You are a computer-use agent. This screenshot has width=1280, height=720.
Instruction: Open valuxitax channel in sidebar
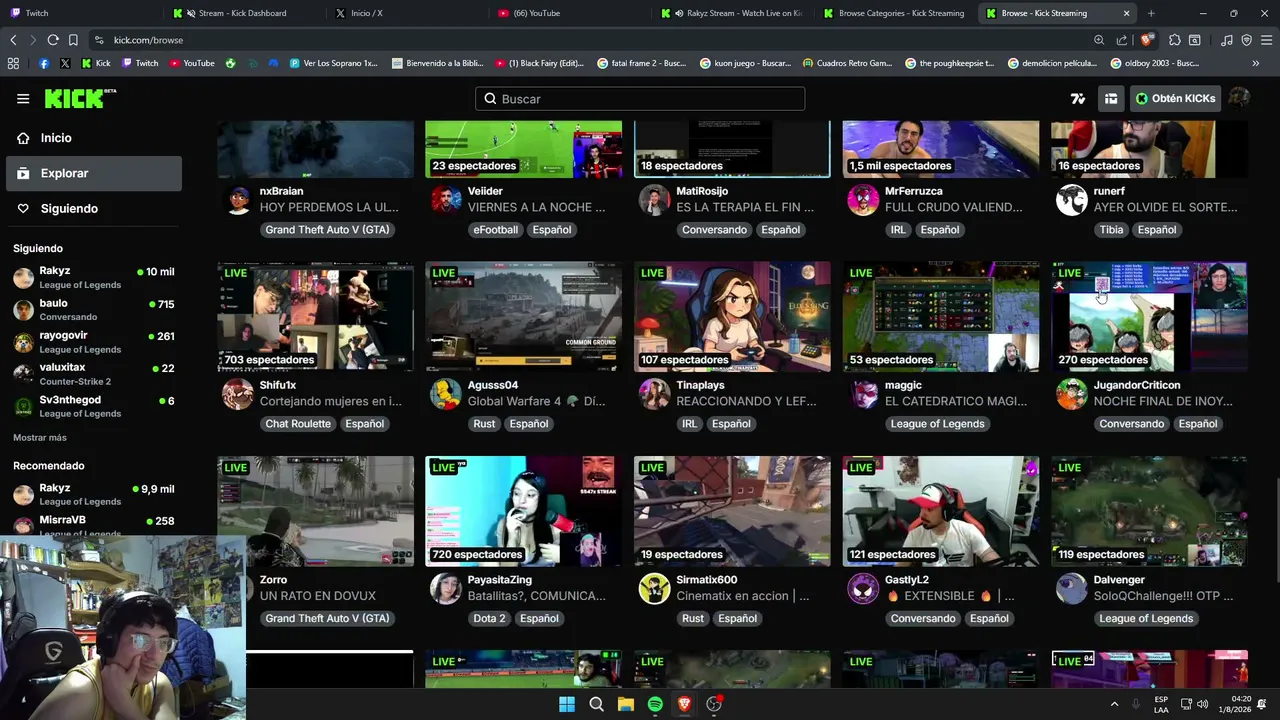tap(94, 374)
